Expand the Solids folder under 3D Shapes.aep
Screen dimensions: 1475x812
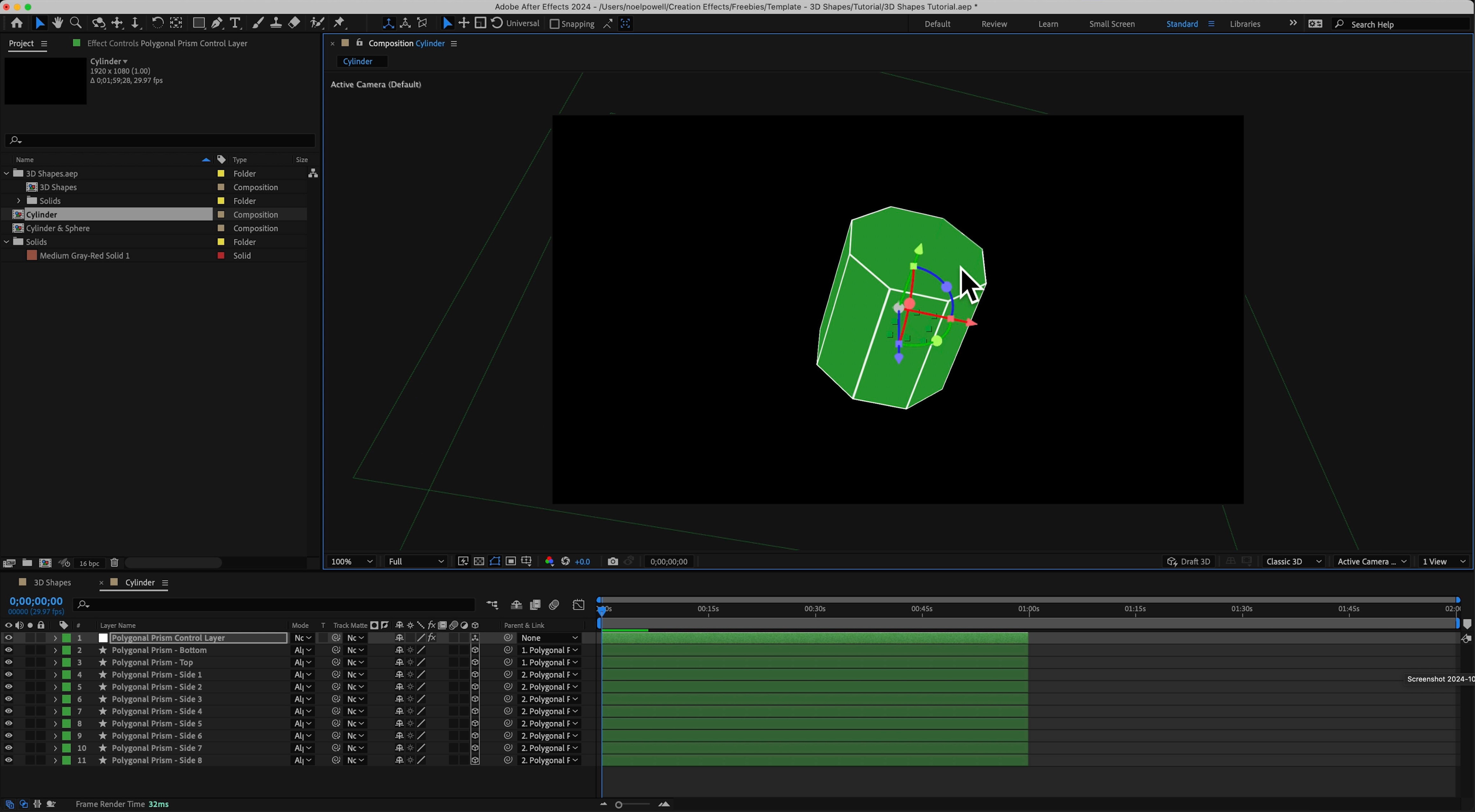pos(19,201)
